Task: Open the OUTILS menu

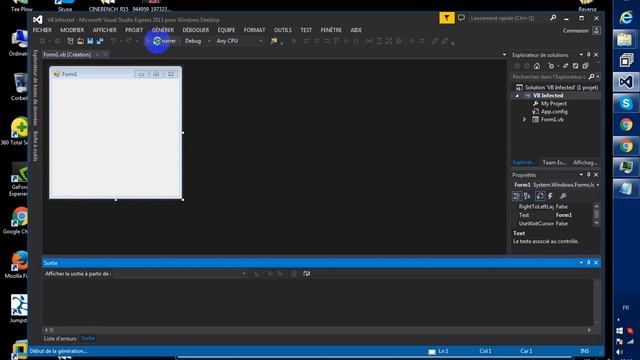Action: [283, 30]
